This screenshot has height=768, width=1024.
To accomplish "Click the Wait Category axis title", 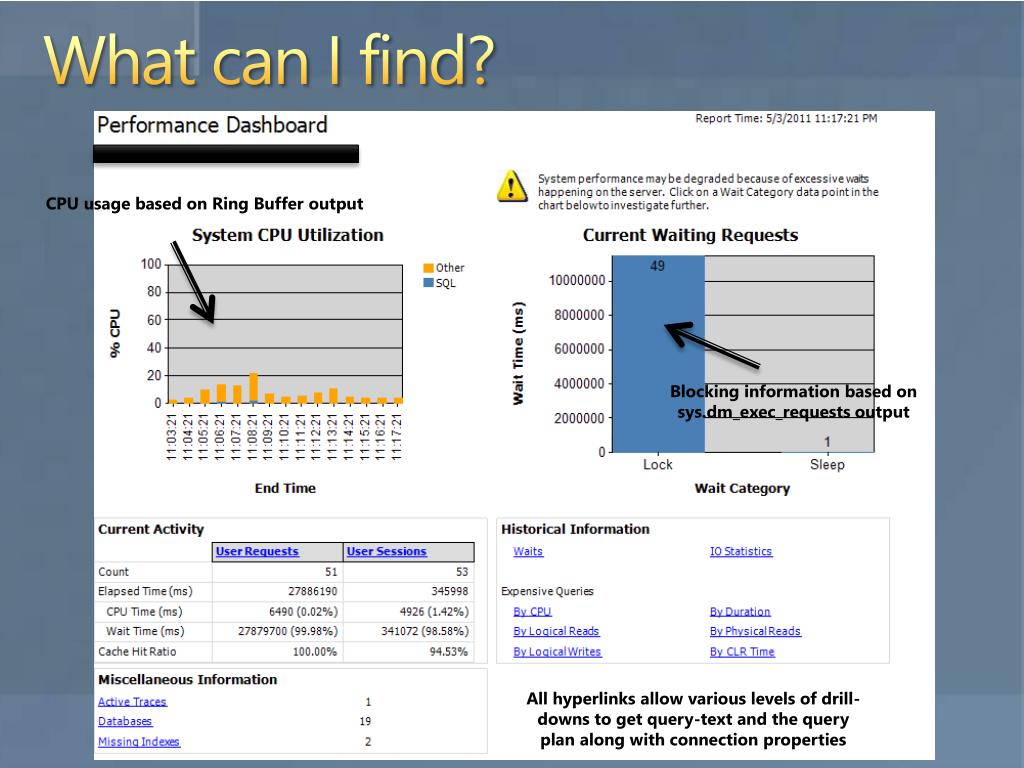I will tap(742, 488).
